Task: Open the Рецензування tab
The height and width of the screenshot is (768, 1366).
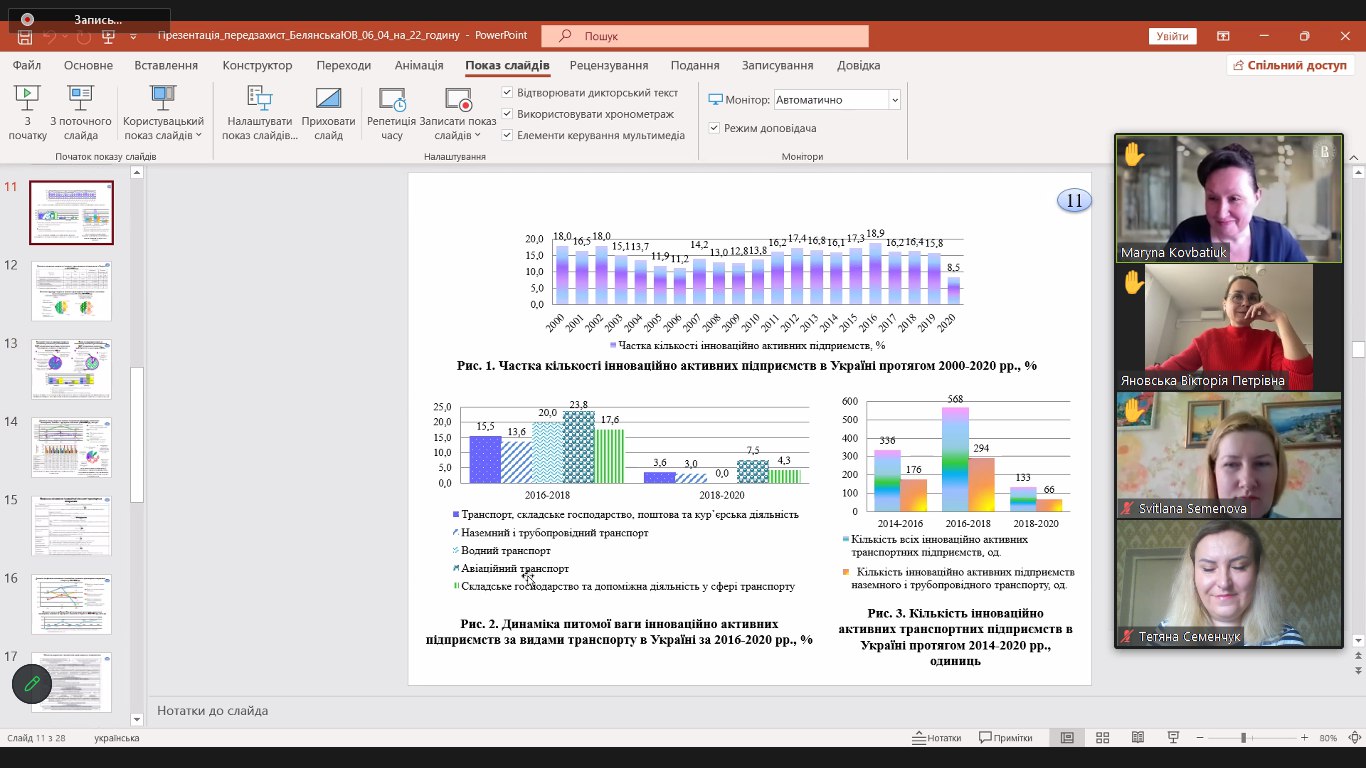Action: [x=609, y=65]
